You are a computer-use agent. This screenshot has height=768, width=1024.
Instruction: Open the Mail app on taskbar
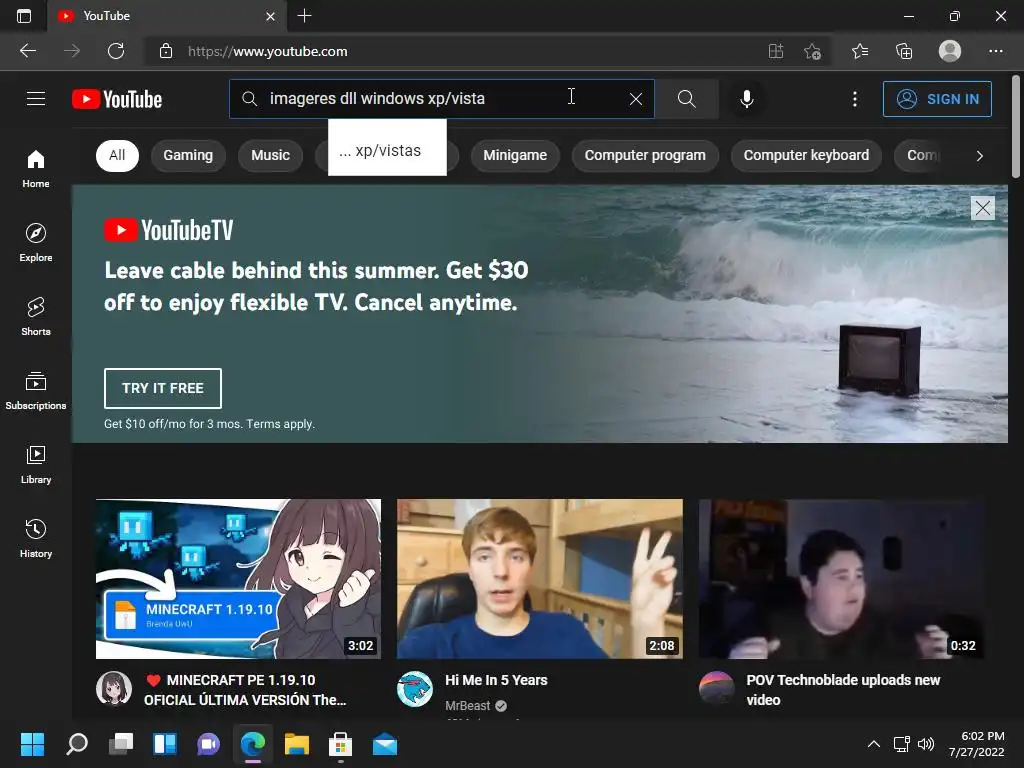385,744
